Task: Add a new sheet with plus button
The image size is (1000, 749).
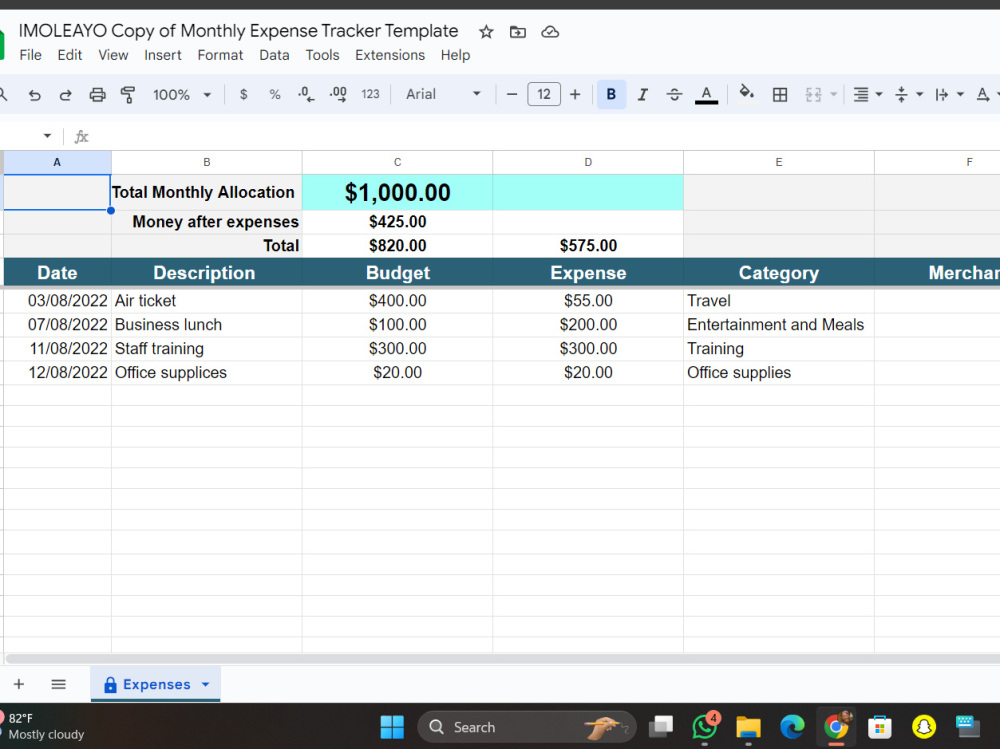Action: (19, 684)
